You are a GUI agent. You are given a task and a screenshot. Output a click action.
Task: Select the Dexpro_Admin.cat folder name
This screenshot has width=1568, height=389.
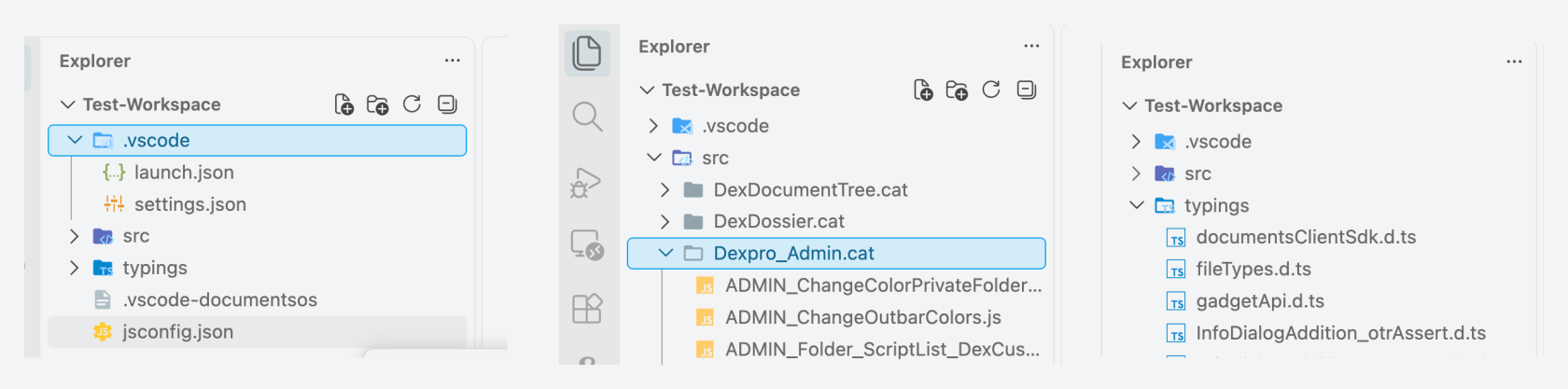click(x=794, y=254)
